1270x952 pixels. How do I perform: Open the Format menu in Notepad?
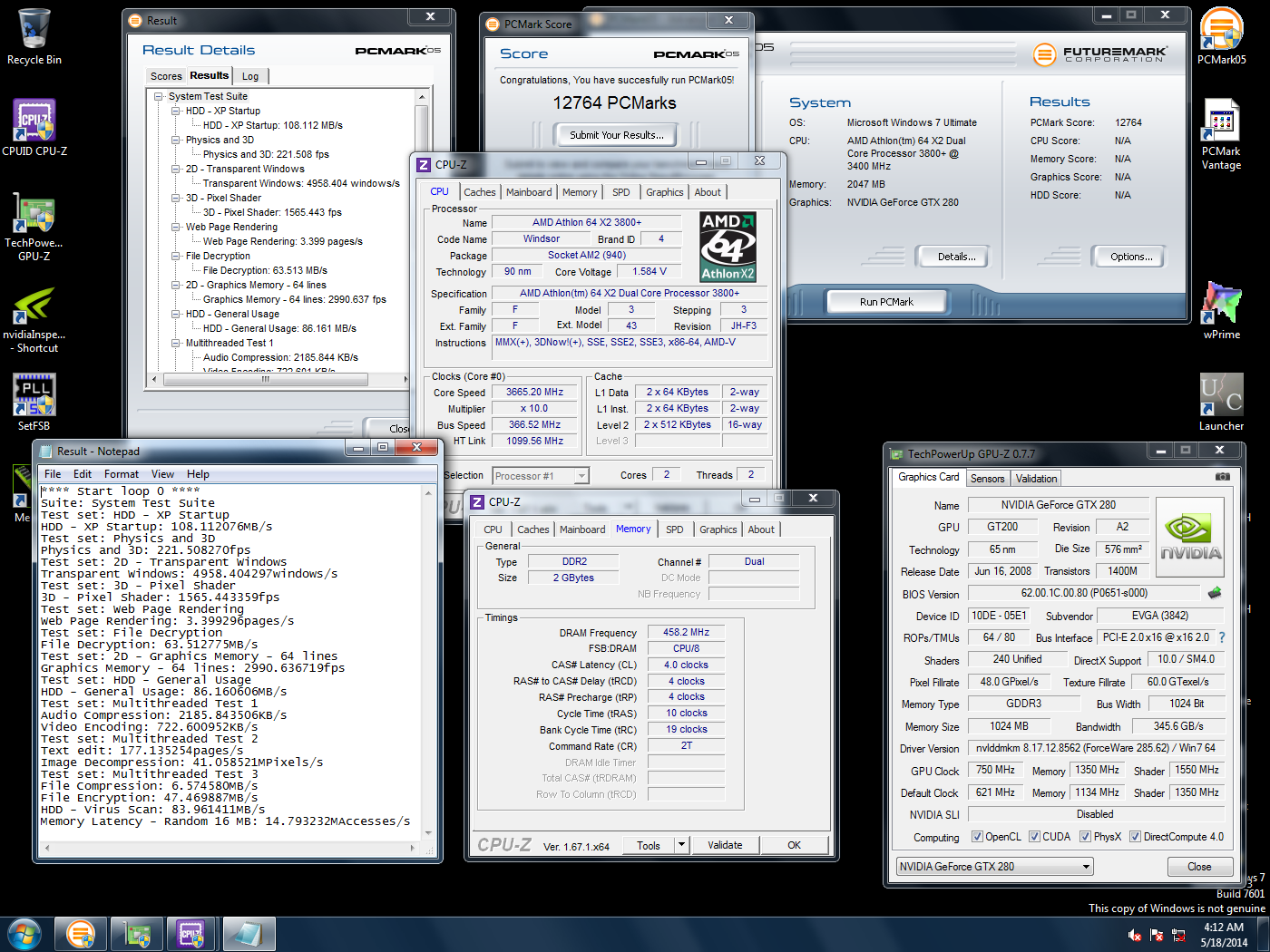click(x=122, y=474)
